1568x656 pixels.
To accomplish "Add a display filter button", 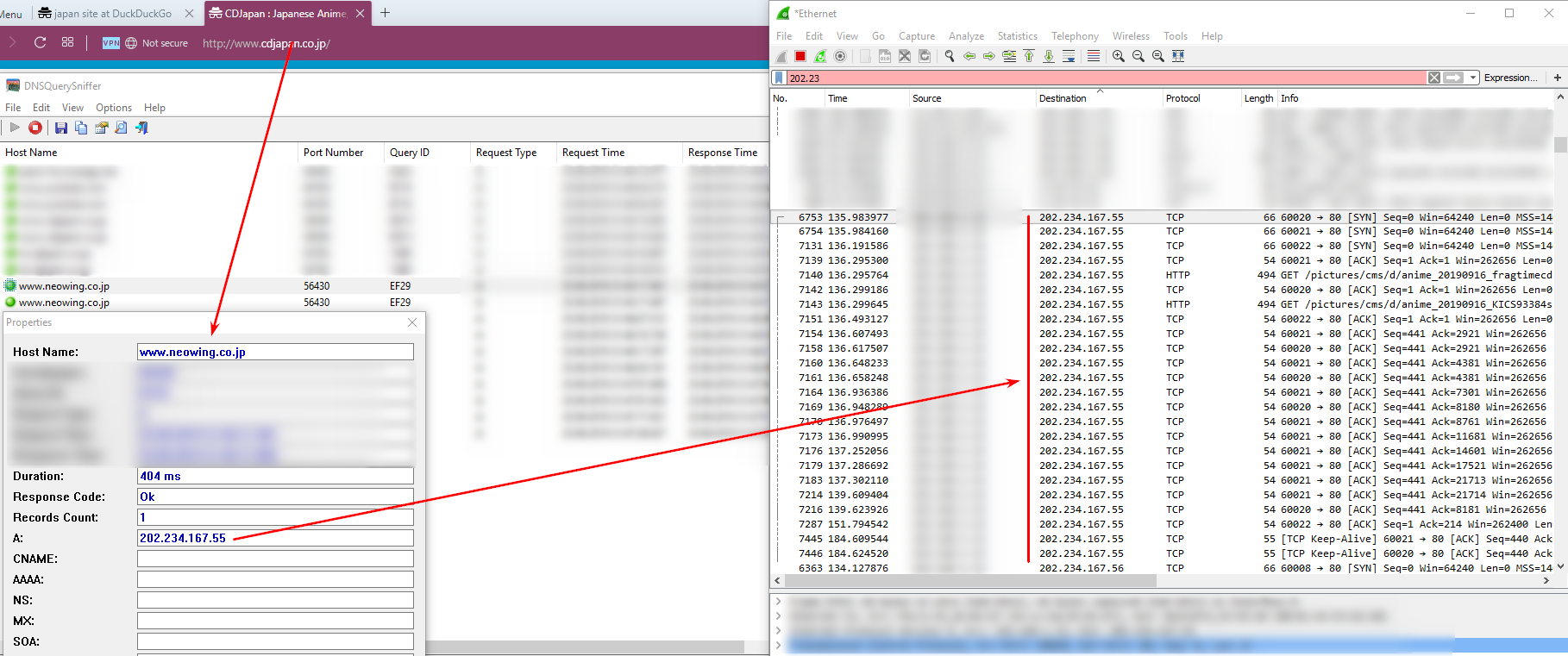I will 1558,78.
